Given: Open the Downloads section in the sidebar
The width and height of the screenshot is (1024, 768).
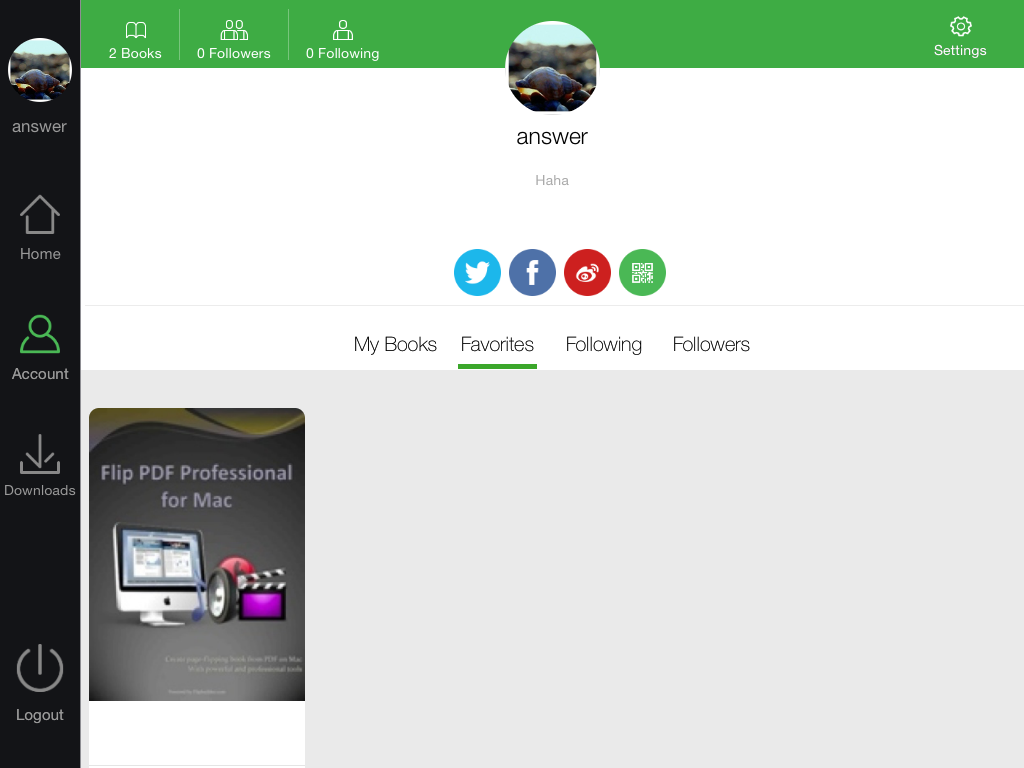Looking at the screenshot, I should (x=40, y=466).
